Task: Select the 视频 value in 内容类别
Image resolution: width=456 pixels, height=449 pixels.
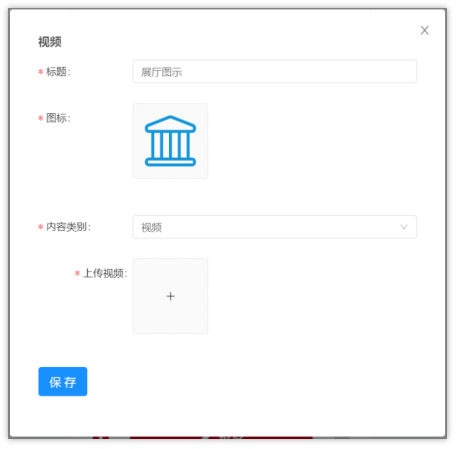Action: tap(152, 227)
